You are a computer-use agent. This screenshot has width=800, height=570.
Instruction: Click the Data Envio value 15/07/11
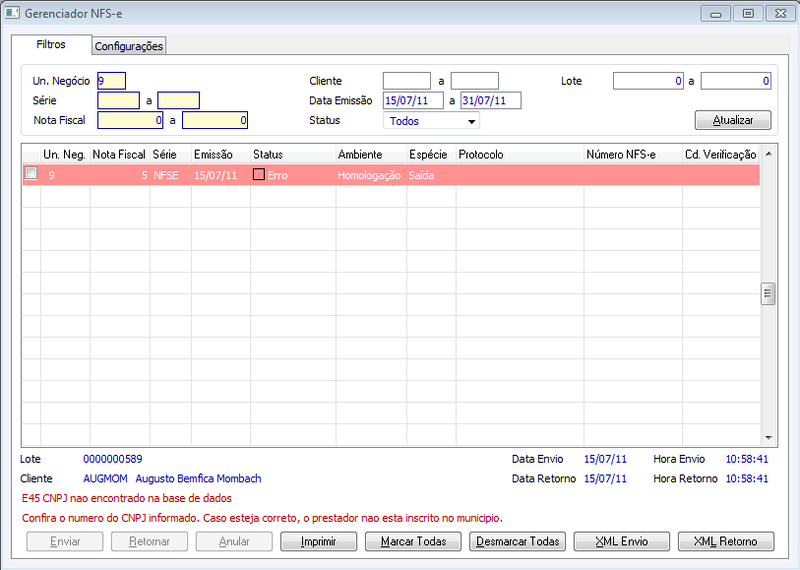[x=605, y=459]
